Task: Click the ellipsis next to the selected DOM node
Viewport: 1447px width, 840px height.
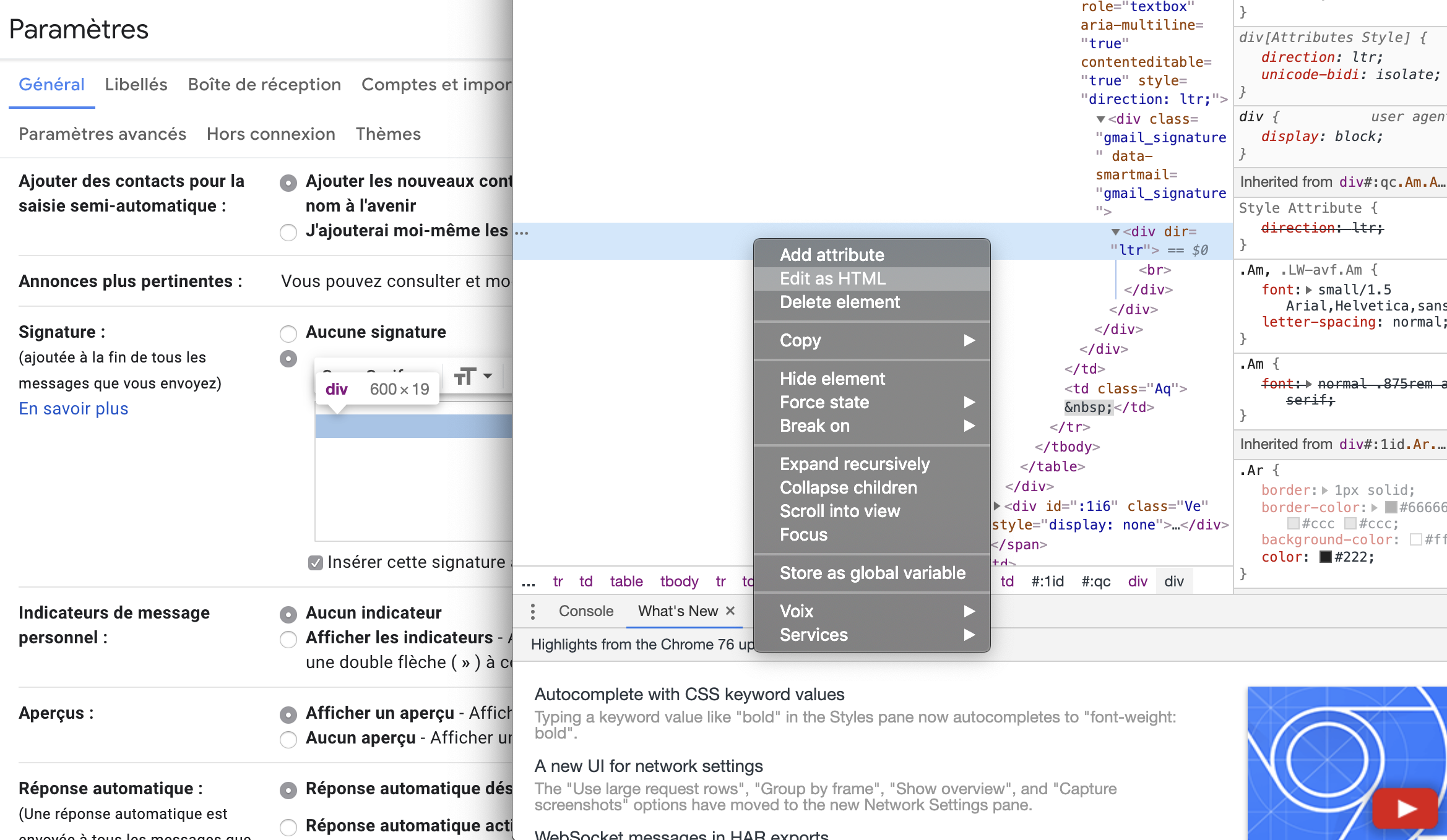Action: (522, 233)
